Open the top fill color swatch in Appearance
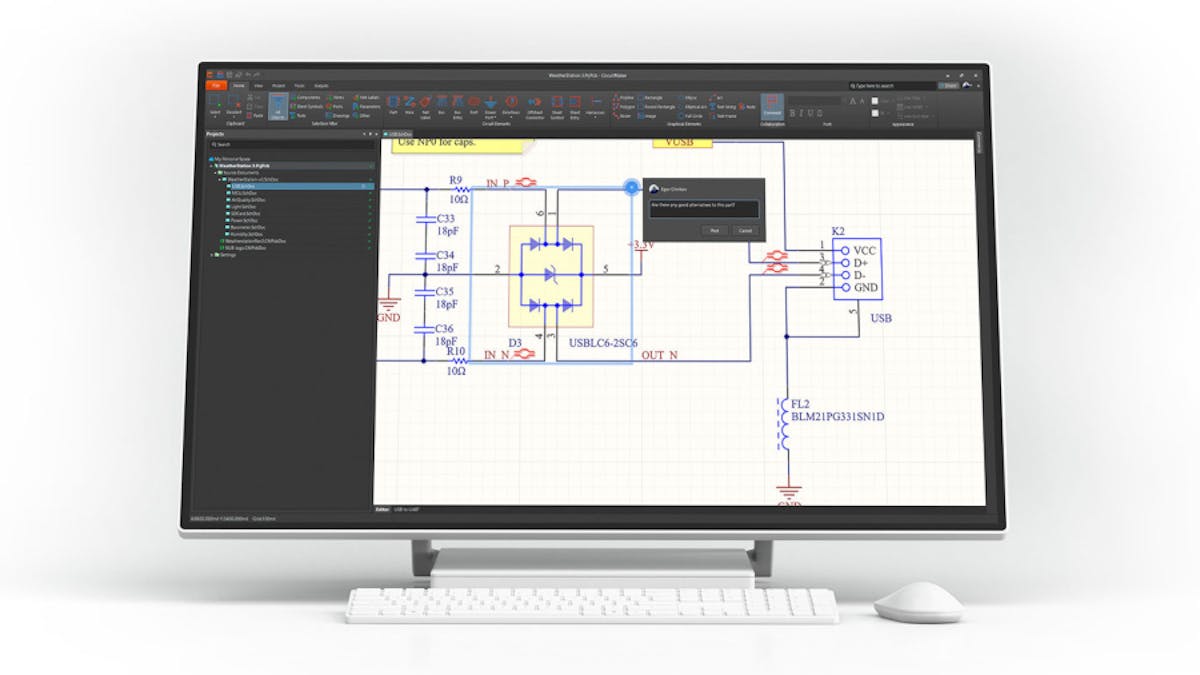 tap(875, 101)
